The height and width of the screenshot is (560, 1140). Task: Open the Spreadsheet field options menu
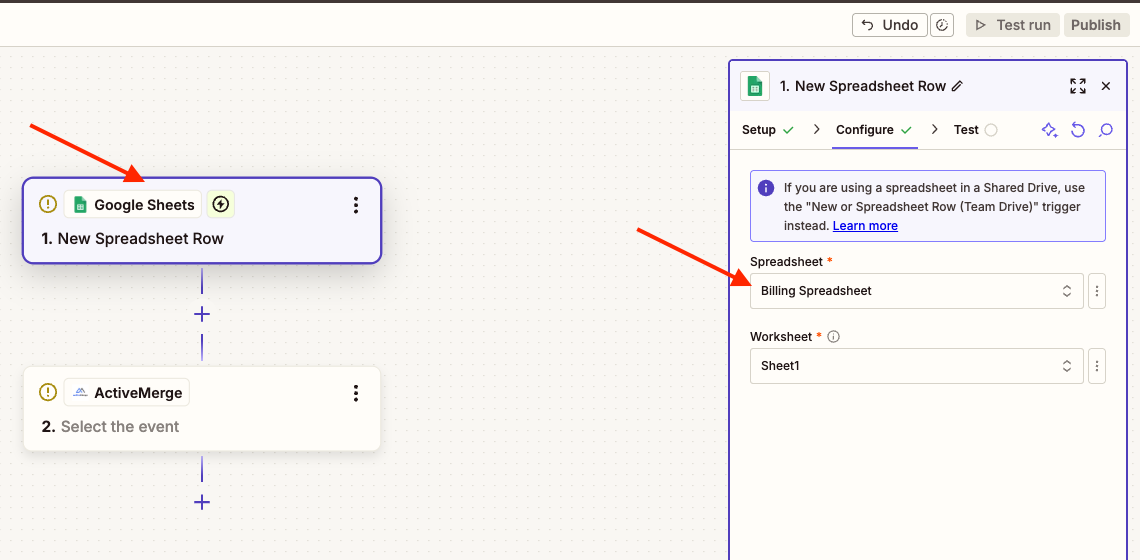pyautogui.click(x=1097, y=291)
